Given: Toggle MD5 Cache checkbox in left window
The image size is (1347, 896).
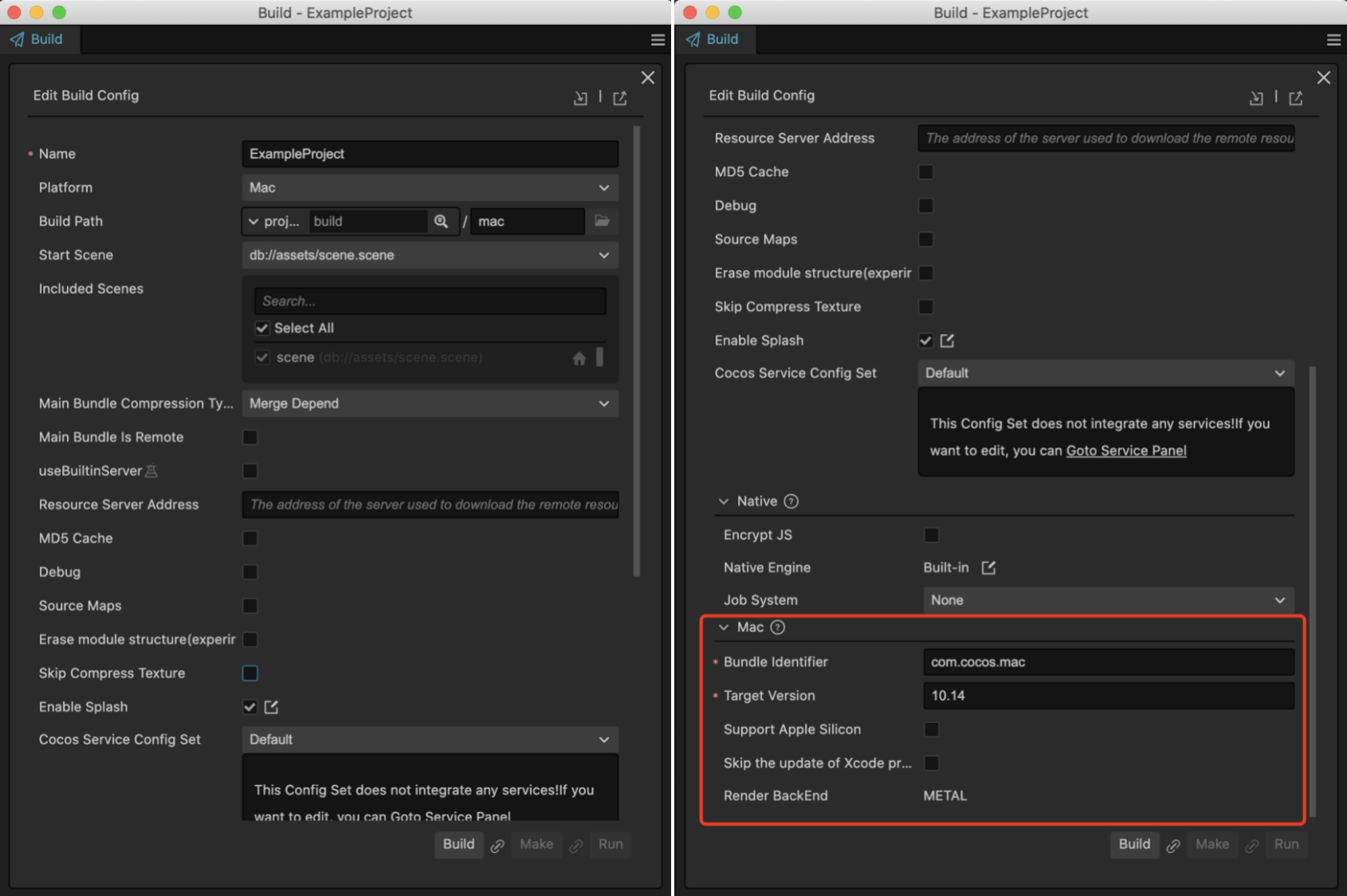Looking at the screenshot, I should click(x=250, y=539).
